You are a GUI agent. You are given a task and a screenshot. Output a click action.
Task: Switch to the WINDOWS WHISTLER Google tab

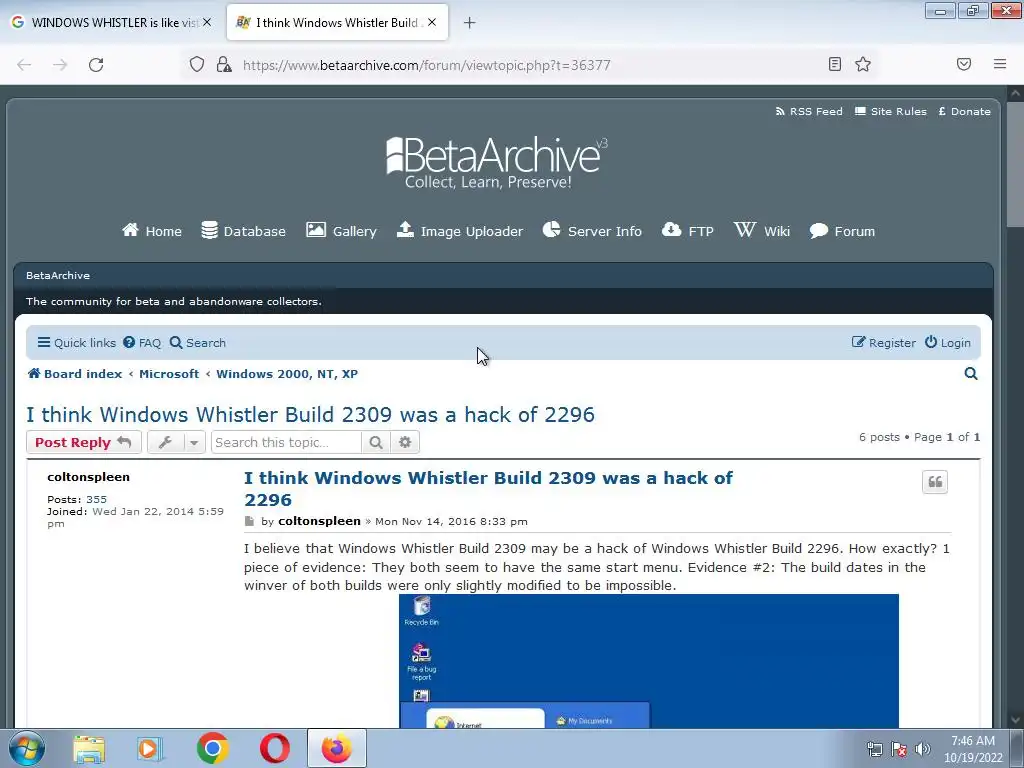tap(111, 22)
